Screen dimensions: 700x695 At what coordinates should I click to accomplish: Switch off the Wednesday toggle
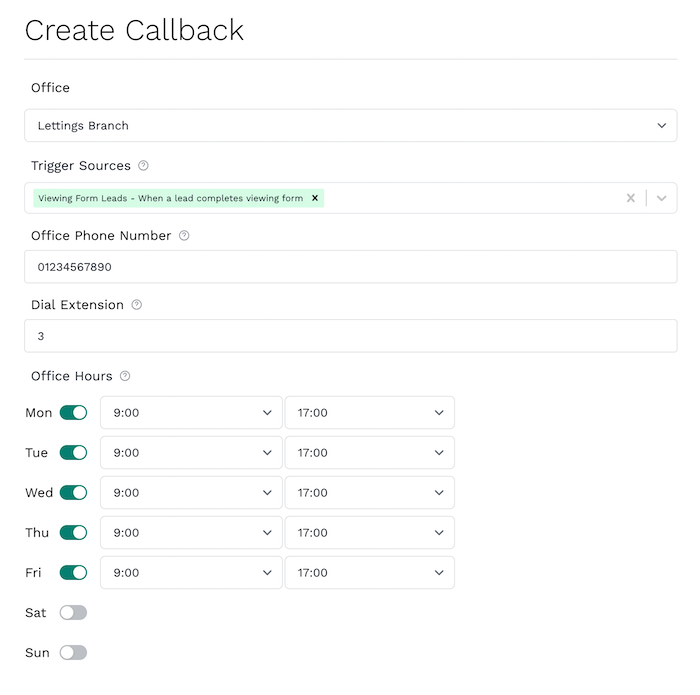click(x=73, y=493)
